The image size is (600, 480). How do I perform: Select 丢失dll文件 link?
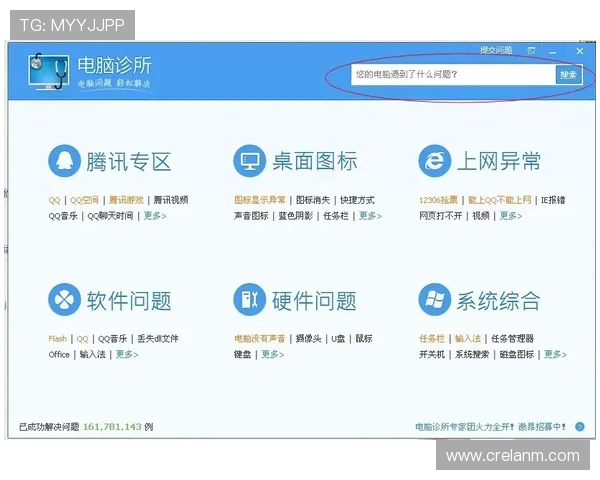point(158,339)
